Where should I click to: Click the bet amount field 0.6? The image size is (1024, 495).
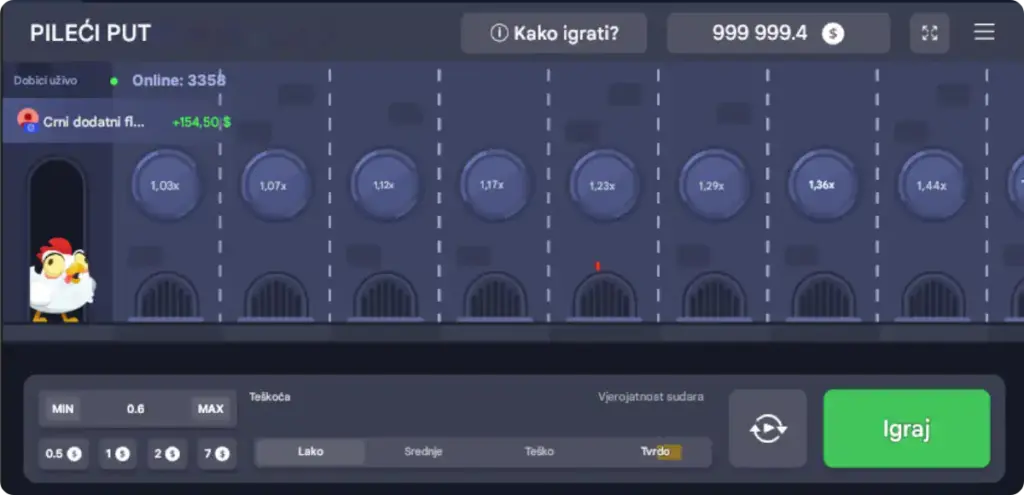[x=136, y=409]
